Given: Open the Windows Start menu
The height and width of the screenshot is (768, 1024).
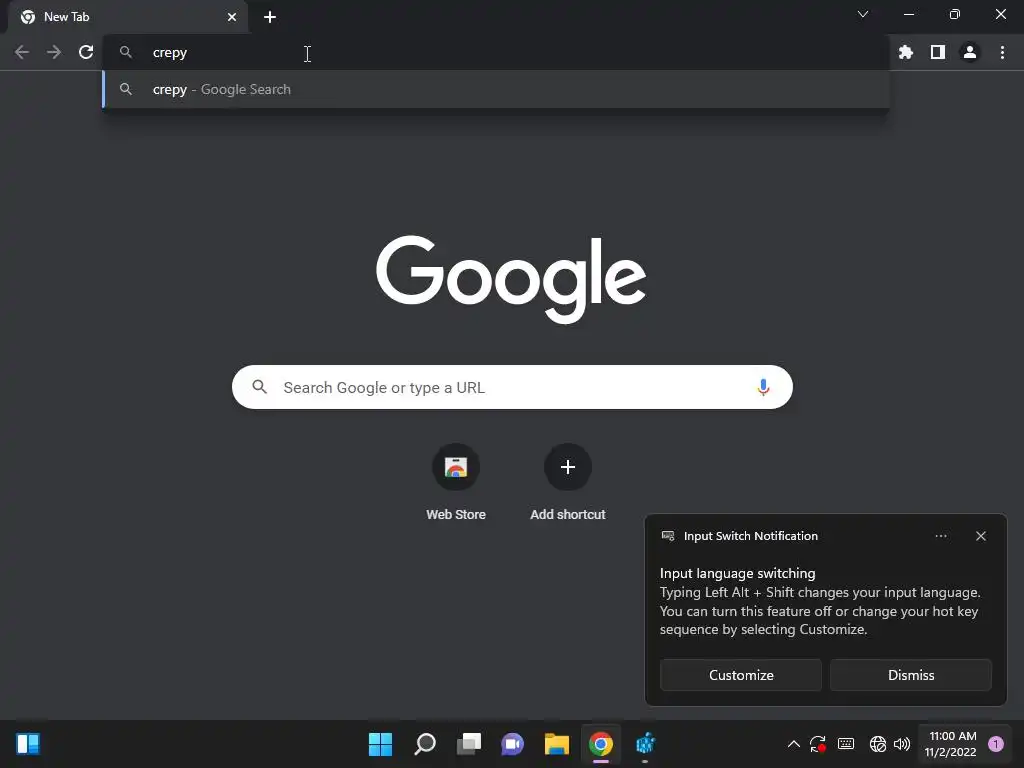Looking at the screenshot, I should 380,744.
